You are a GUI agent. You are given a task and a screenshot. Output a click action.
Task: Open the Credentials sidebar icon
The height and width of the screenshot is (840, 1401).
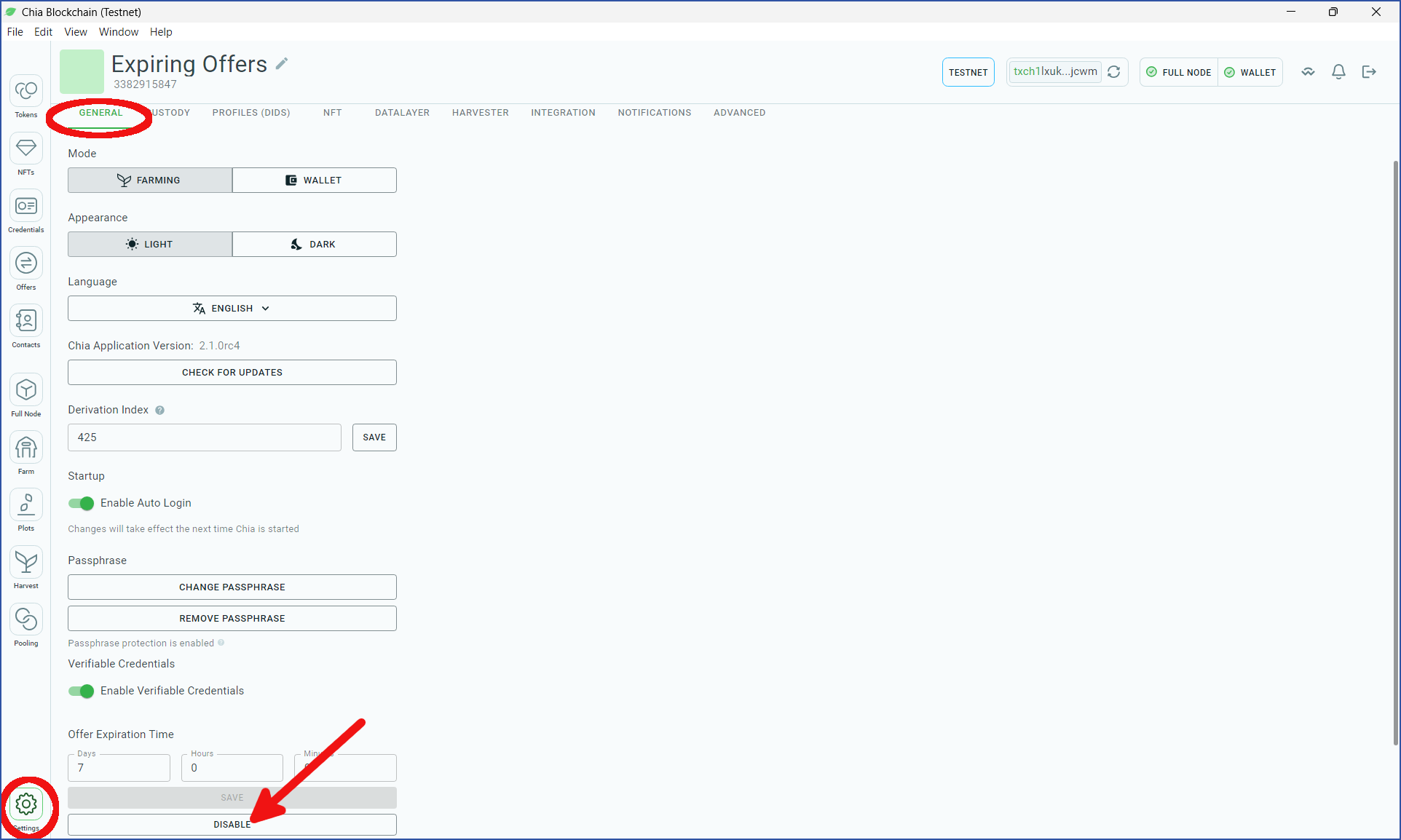(x=26, y=206)
